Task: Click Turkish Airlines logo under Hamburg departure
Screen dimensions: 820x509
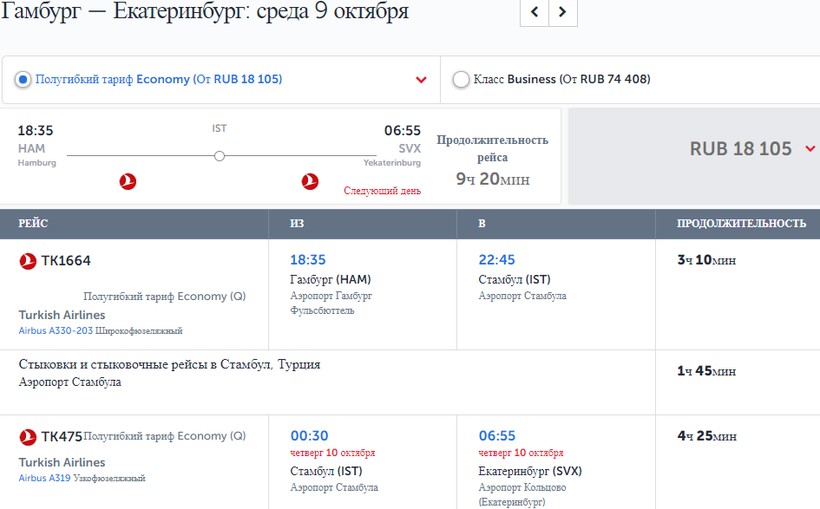Action: [127, 181]
